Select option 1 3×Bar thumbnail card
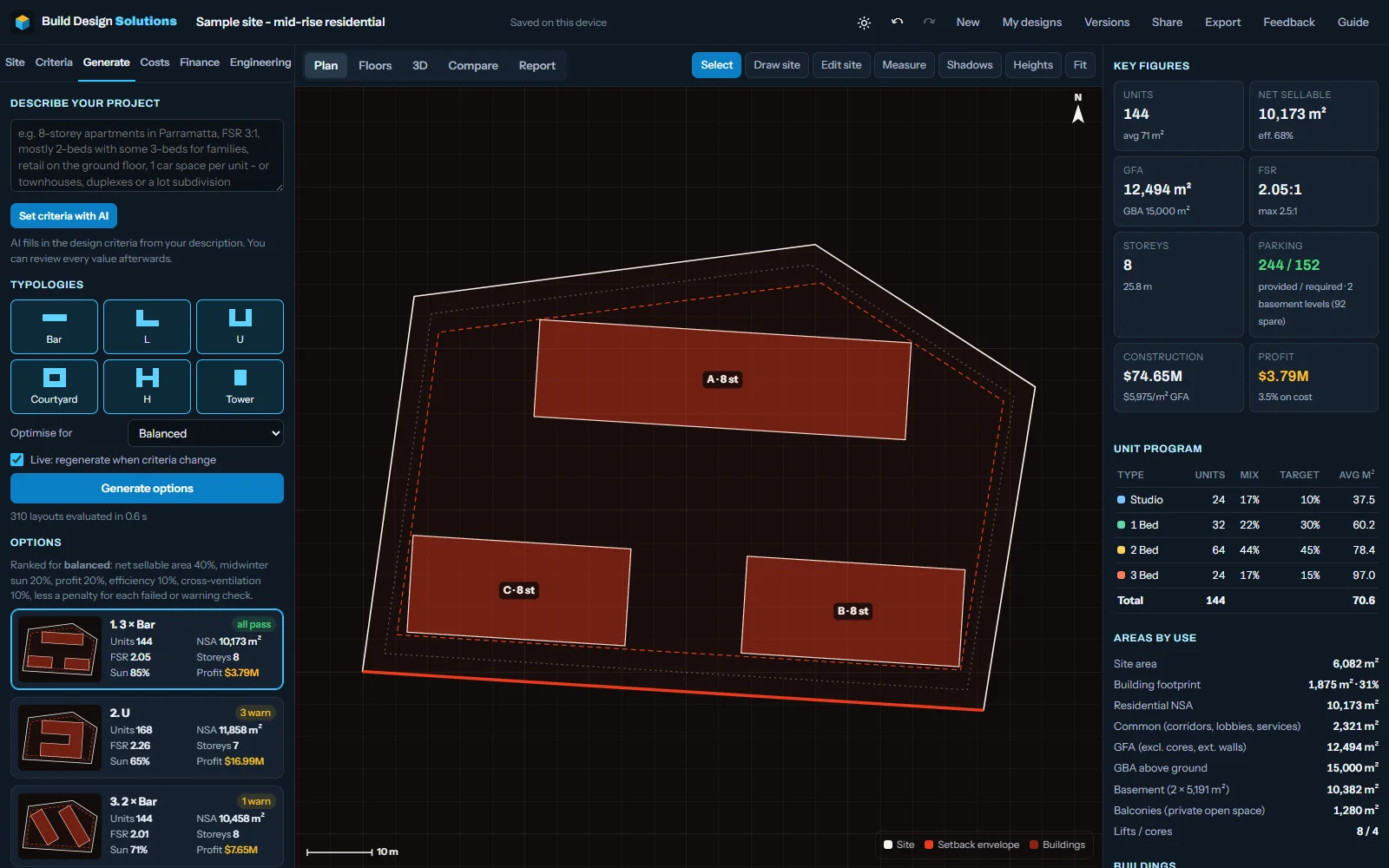 point(147,649)
